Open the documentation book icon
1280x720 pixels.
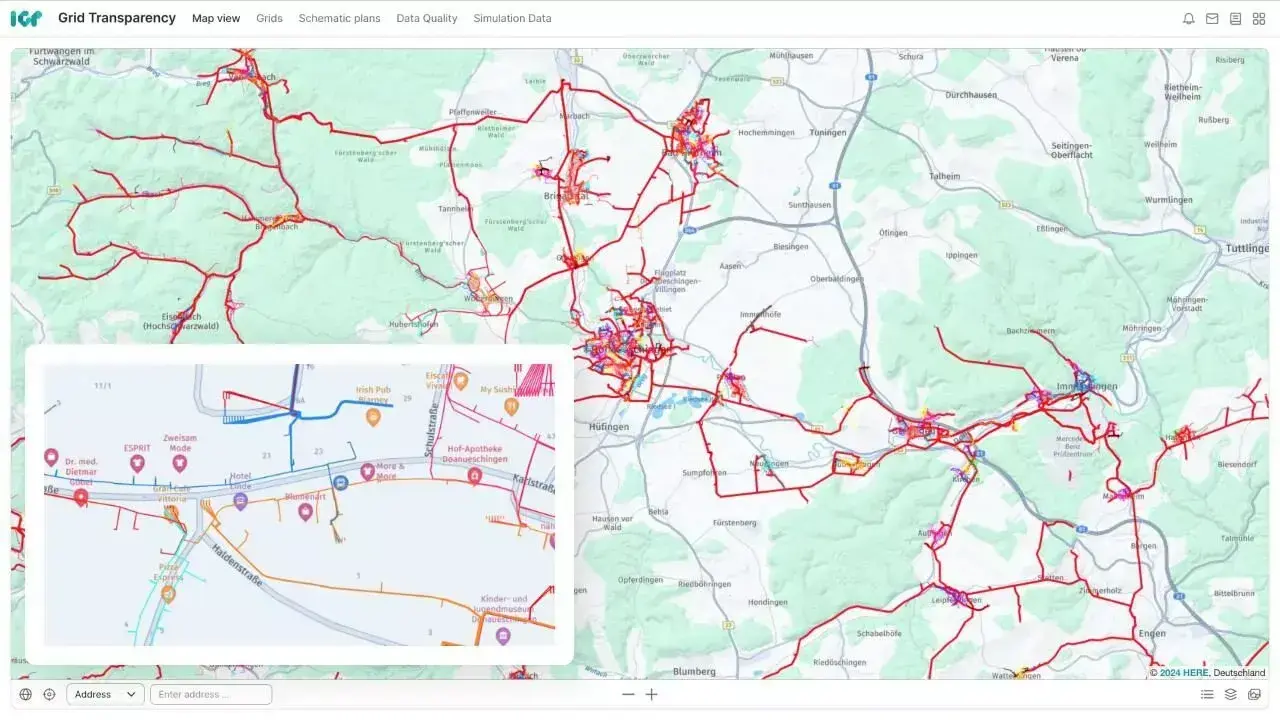click(1235, 18)
